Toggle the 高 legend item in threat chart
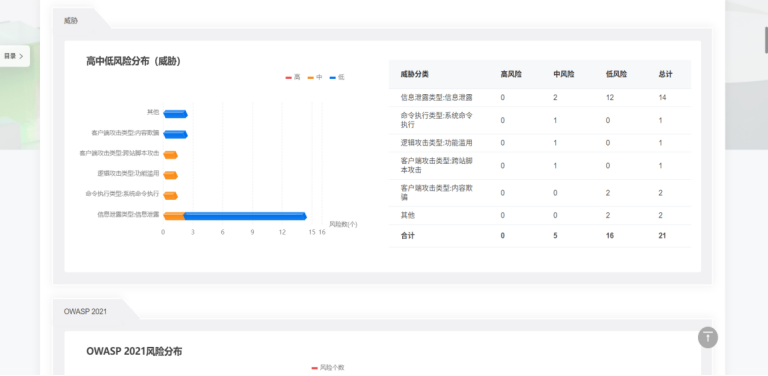This screenshot has height=376, width=768. pyautogui.click(x=293, y=77)
